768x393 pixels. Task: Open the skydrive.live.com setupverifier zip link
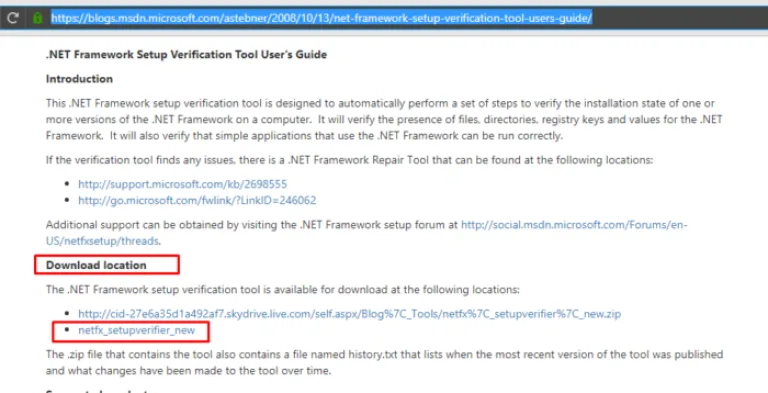tap(350, 314)
